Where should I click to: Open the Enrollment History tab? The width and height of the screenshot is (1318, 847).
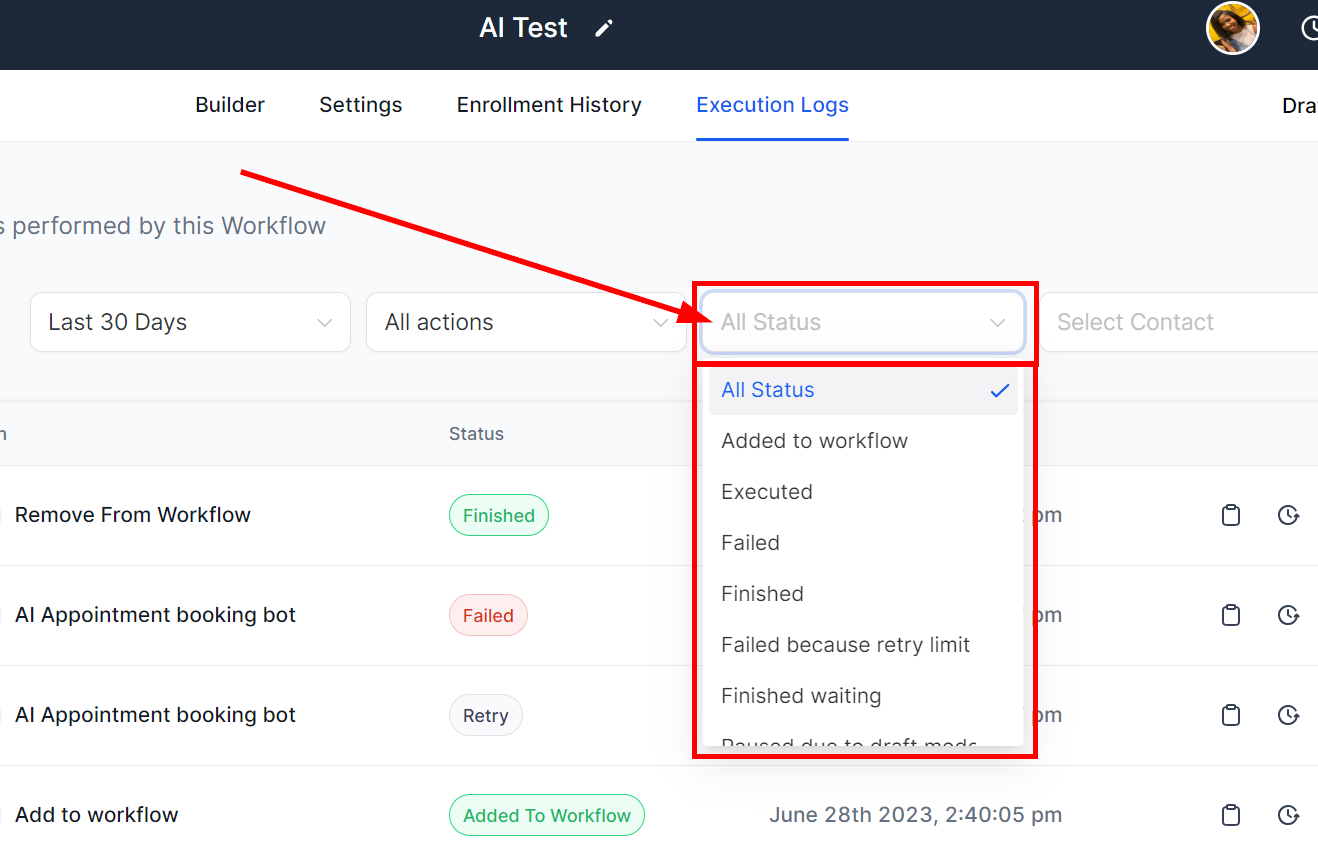click(549, 105)
